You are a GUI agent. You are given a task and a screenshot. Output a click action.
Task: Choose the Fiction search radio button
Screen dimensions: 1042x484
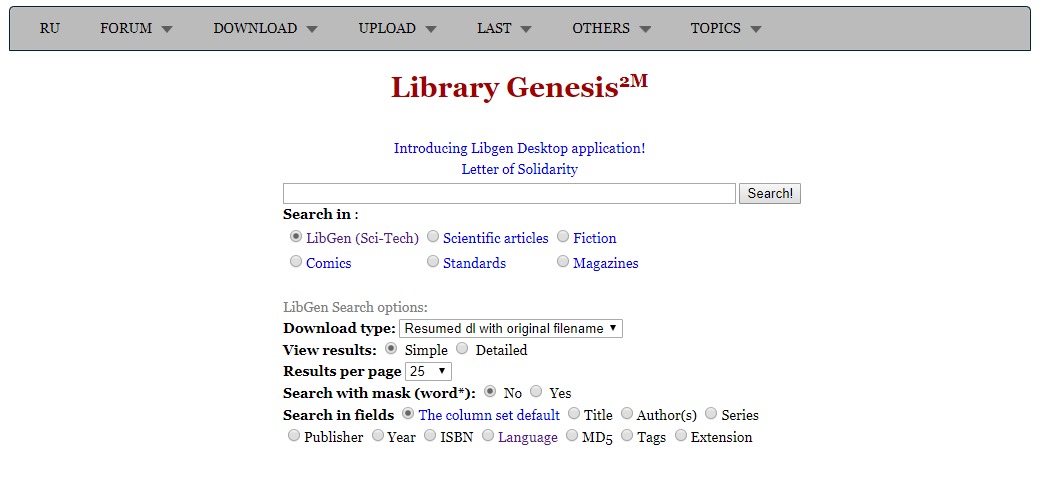563,236
